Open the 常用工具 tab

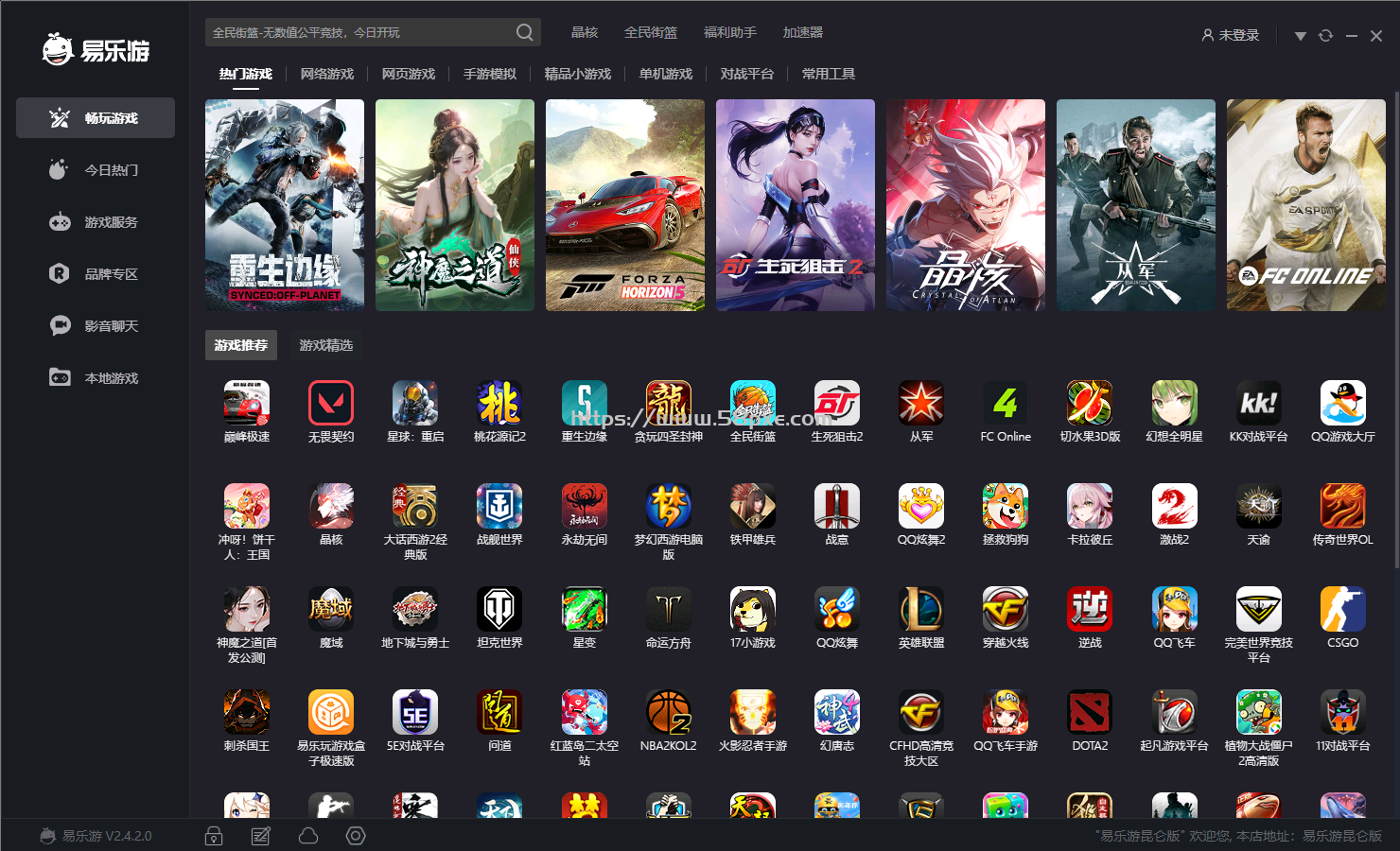829,74
